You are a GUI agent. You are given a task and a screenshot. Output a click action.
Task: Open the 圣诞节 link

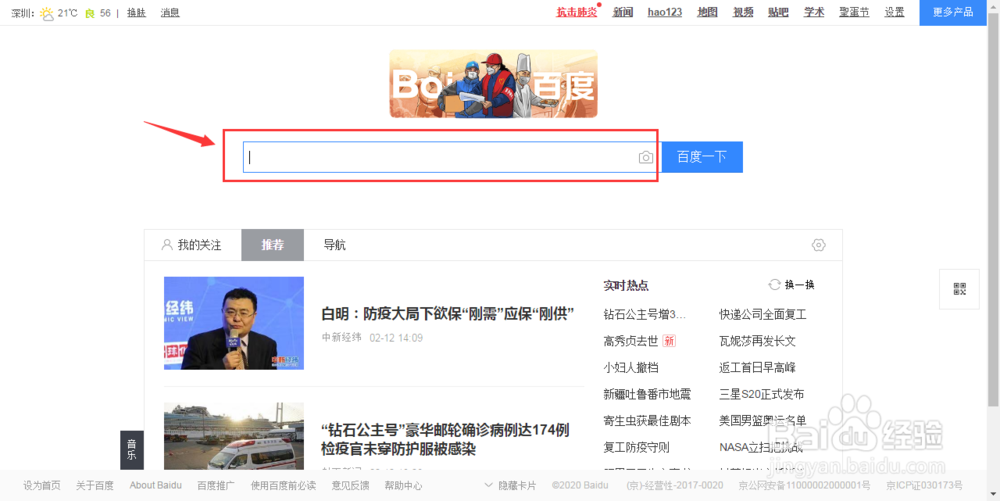pyautogui.click(x=854, y=12)
